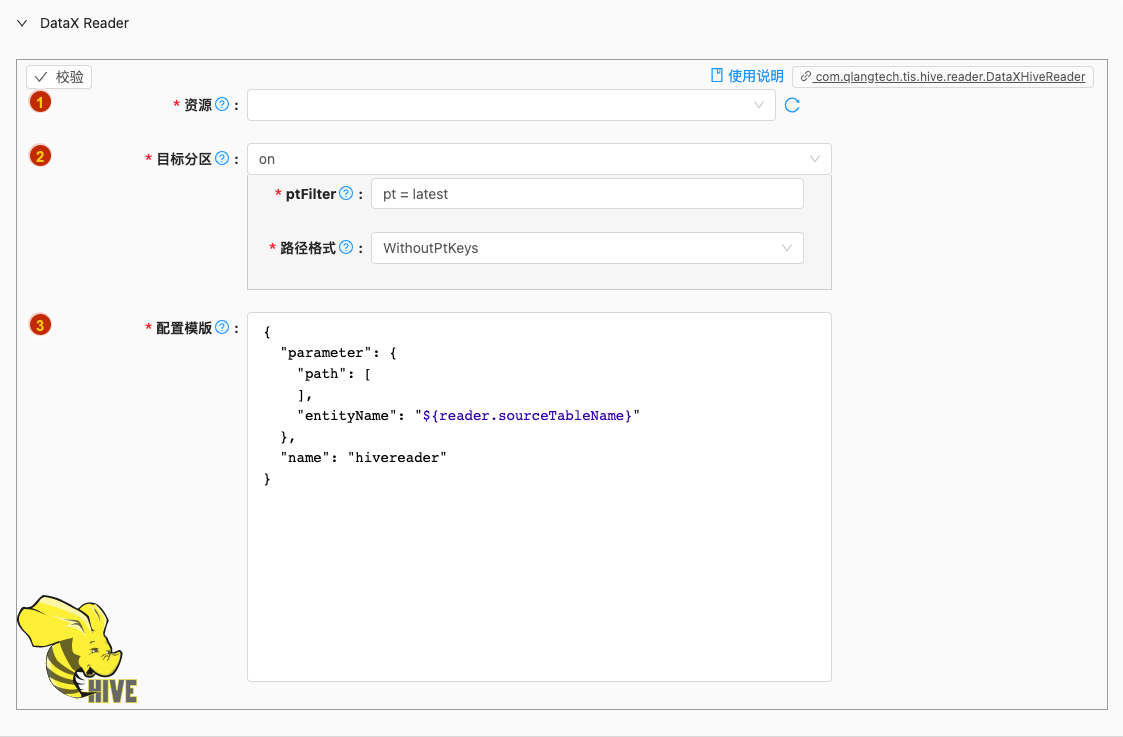Click the red step 1 badge
The height and width of the screenshot is (737, 1123).
tap(40, 102)
